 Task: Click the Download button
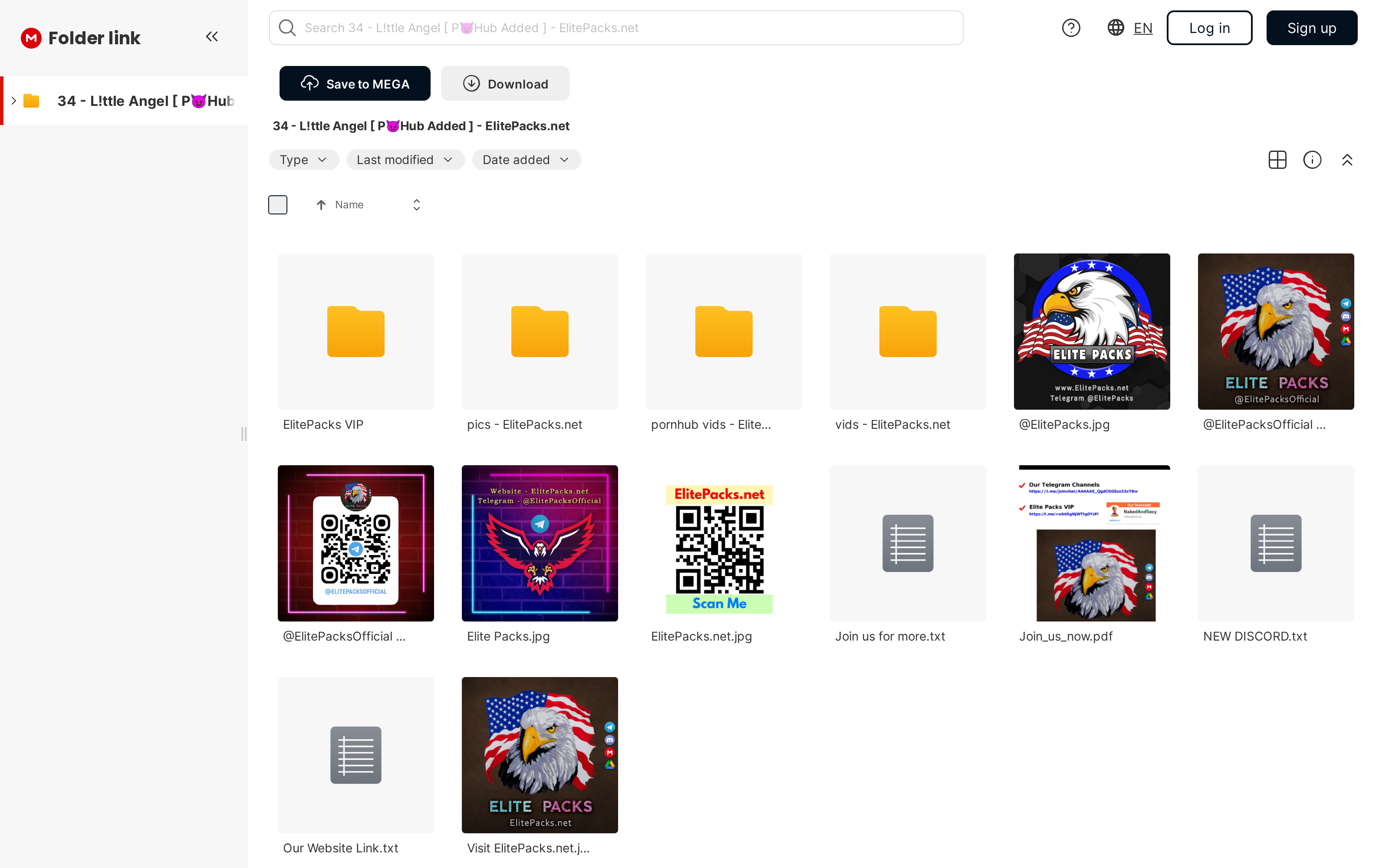pyautogui.click(x=504, y=84)
